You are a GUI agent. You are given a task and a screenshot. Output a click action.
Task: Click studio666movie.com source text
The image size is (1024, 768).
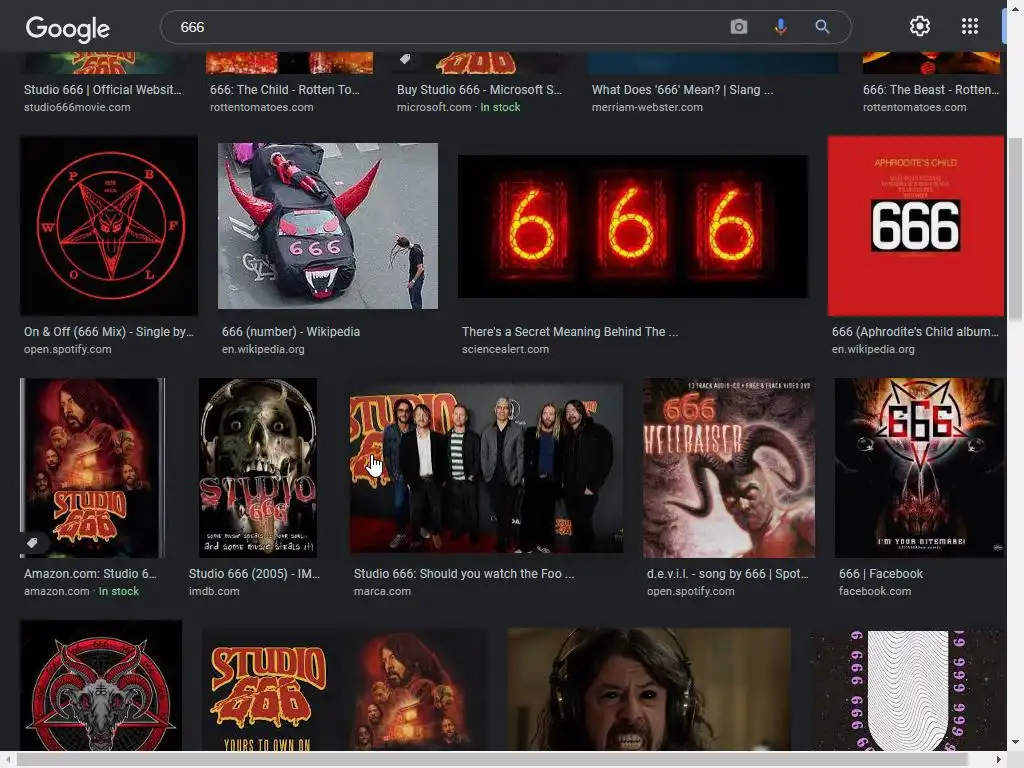pos(77,107)
